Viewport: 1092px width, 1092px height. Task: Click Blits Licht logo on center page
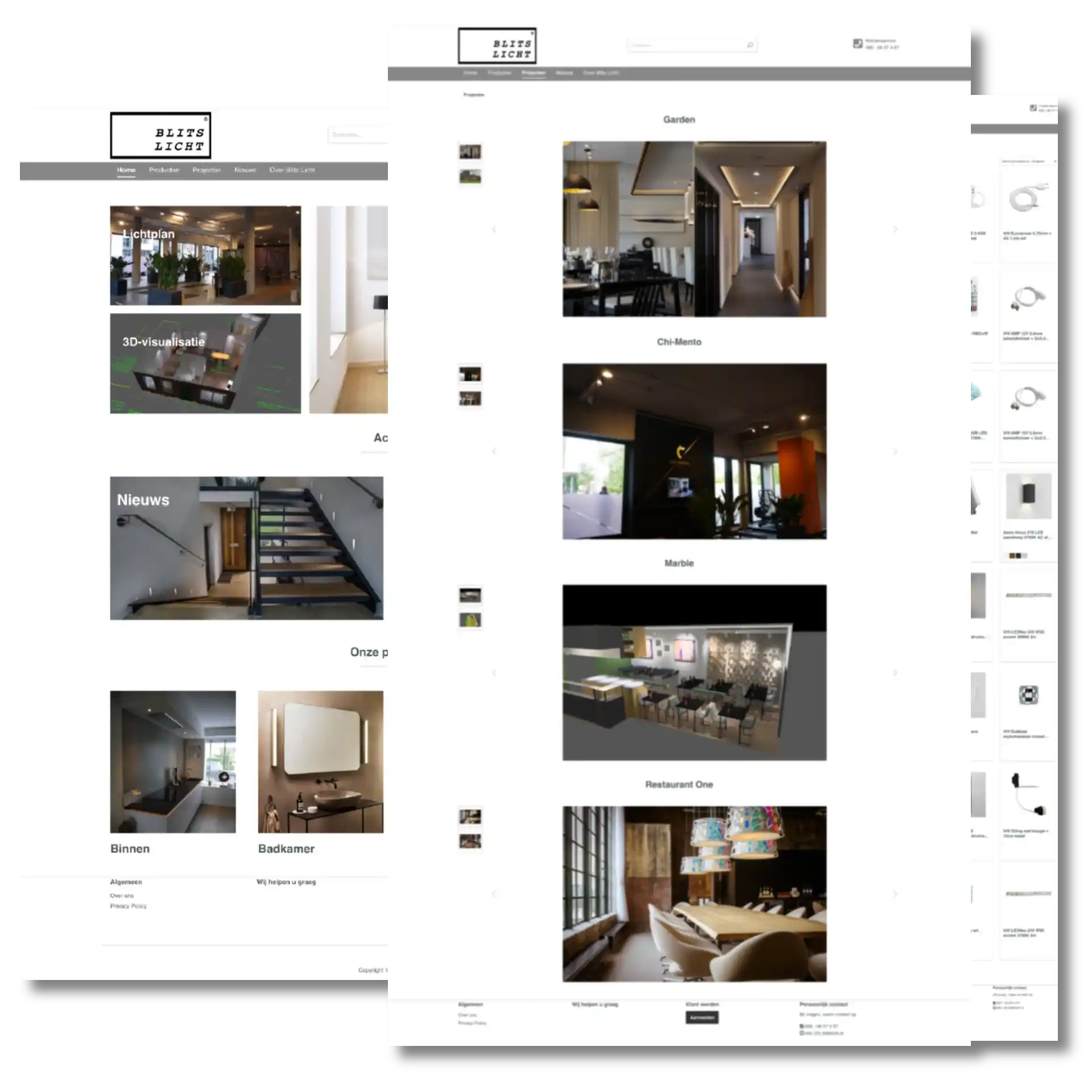(497, 46)
